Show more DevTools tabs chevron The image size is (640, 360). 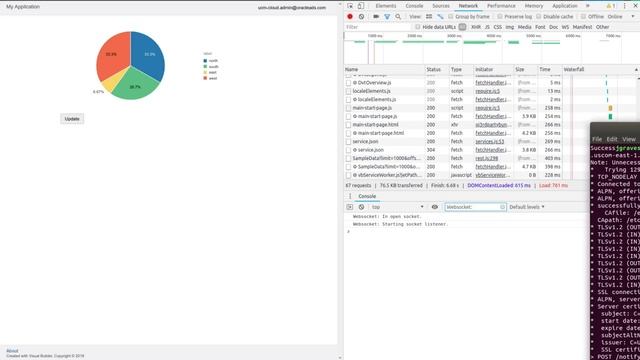click(588, 6)
